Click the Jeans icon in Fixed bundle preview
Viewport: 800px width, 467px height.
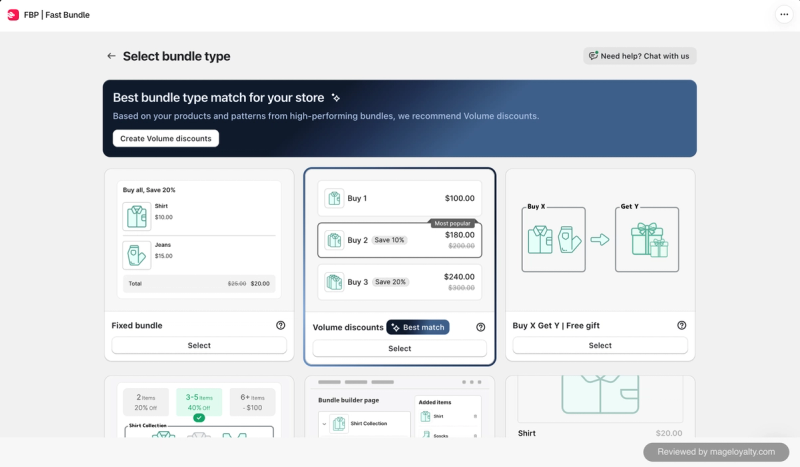coord(137,255)
